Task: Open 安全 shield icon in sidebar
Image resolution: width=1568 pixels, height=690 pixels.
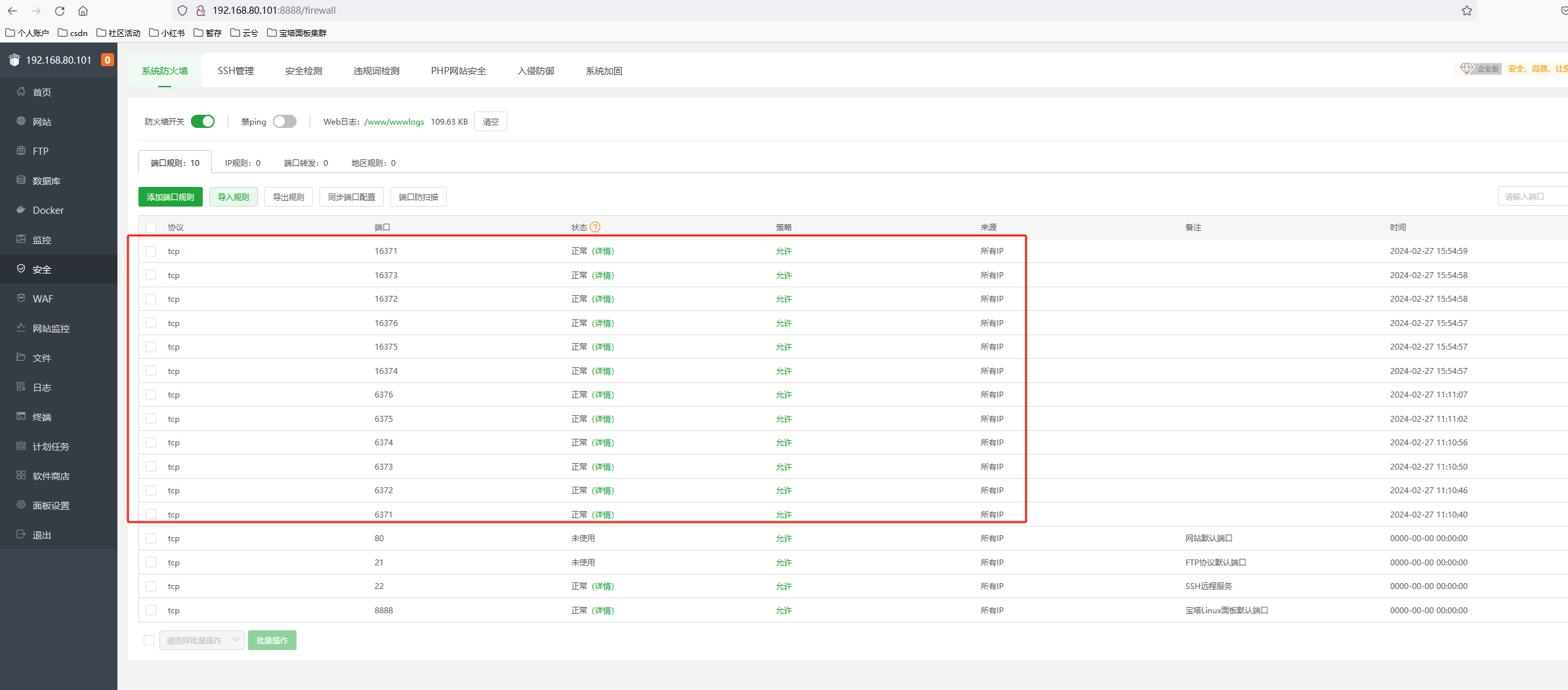Action: (x=21, y=269)
